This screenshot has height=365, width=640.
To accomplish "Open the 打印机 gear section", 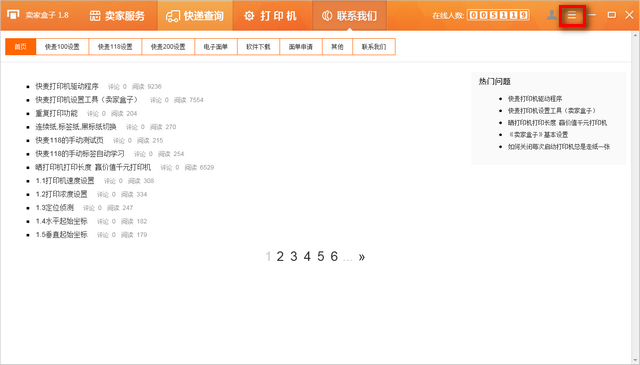I will (270, 16).
